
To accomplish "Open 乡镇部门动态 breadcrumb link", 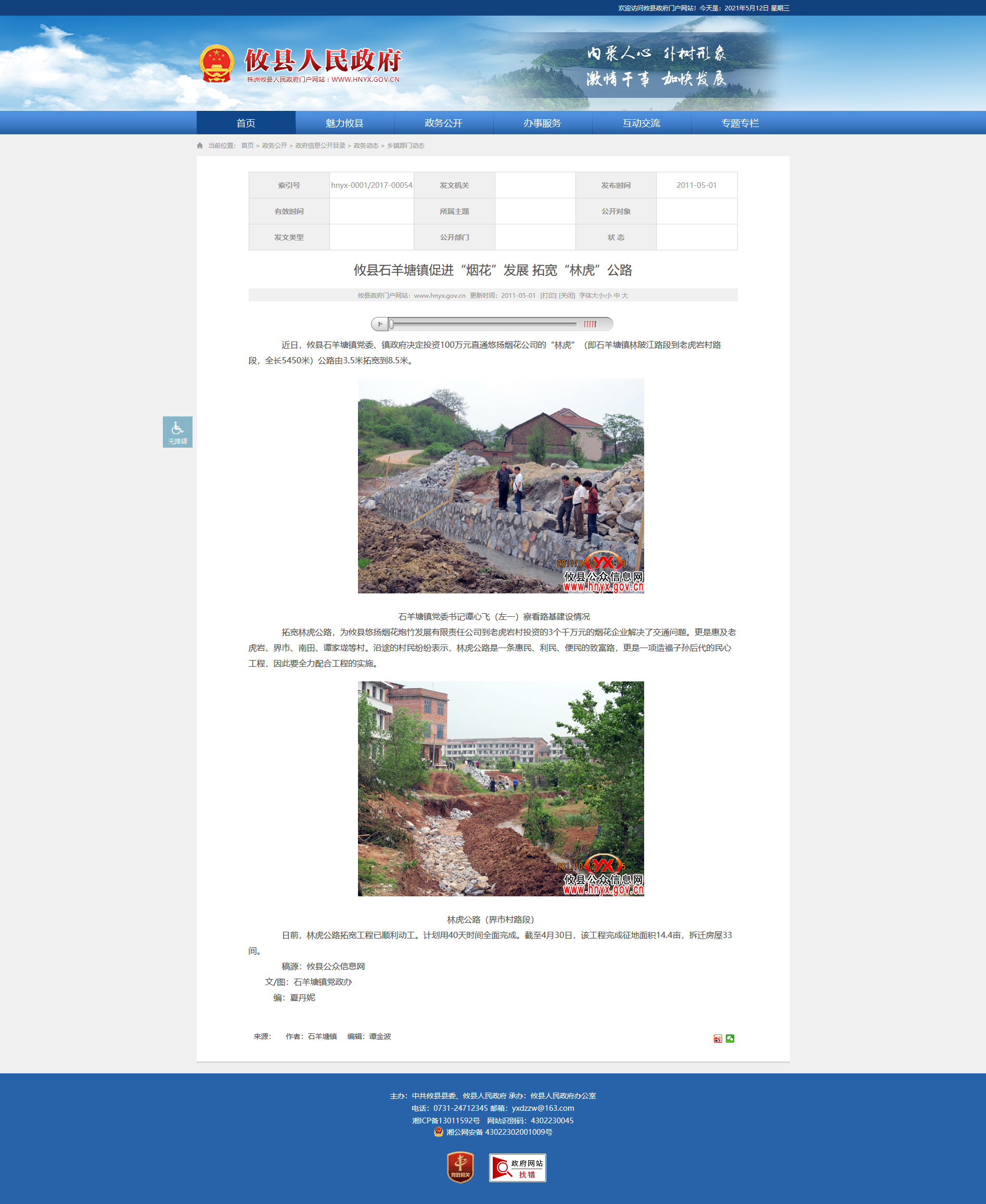I will [x=405, y=145].
